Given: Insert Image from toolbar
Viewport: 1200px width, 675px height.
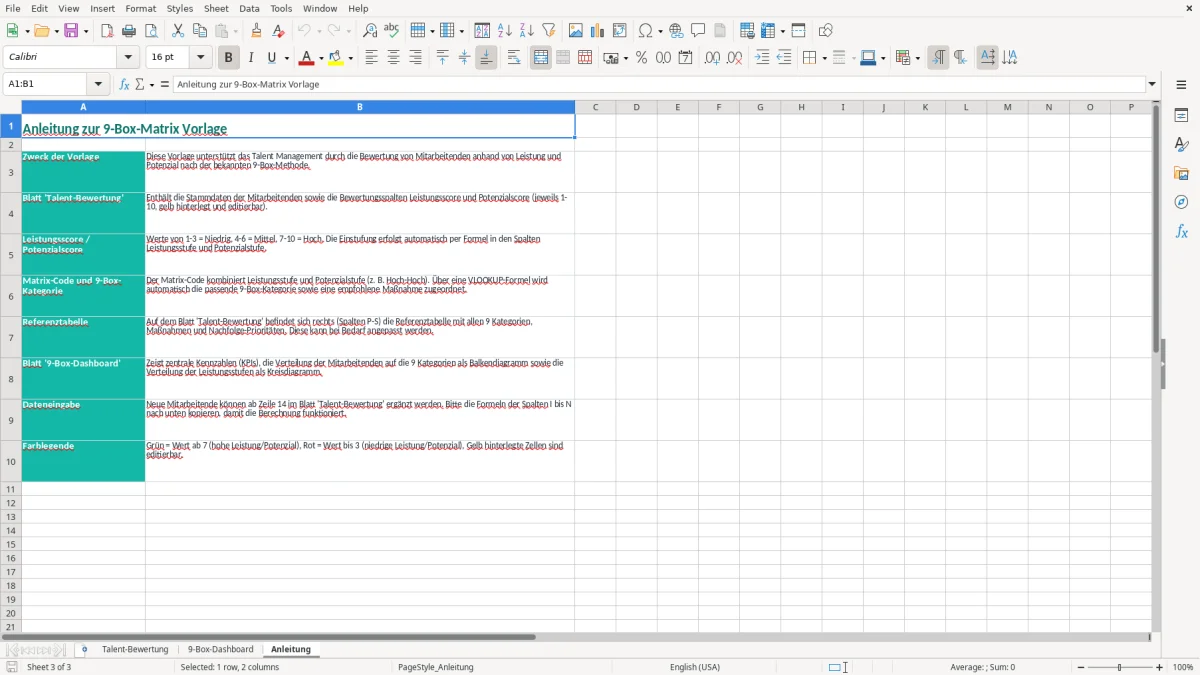Looking at the screenshot, I should [x=576, y=31].
